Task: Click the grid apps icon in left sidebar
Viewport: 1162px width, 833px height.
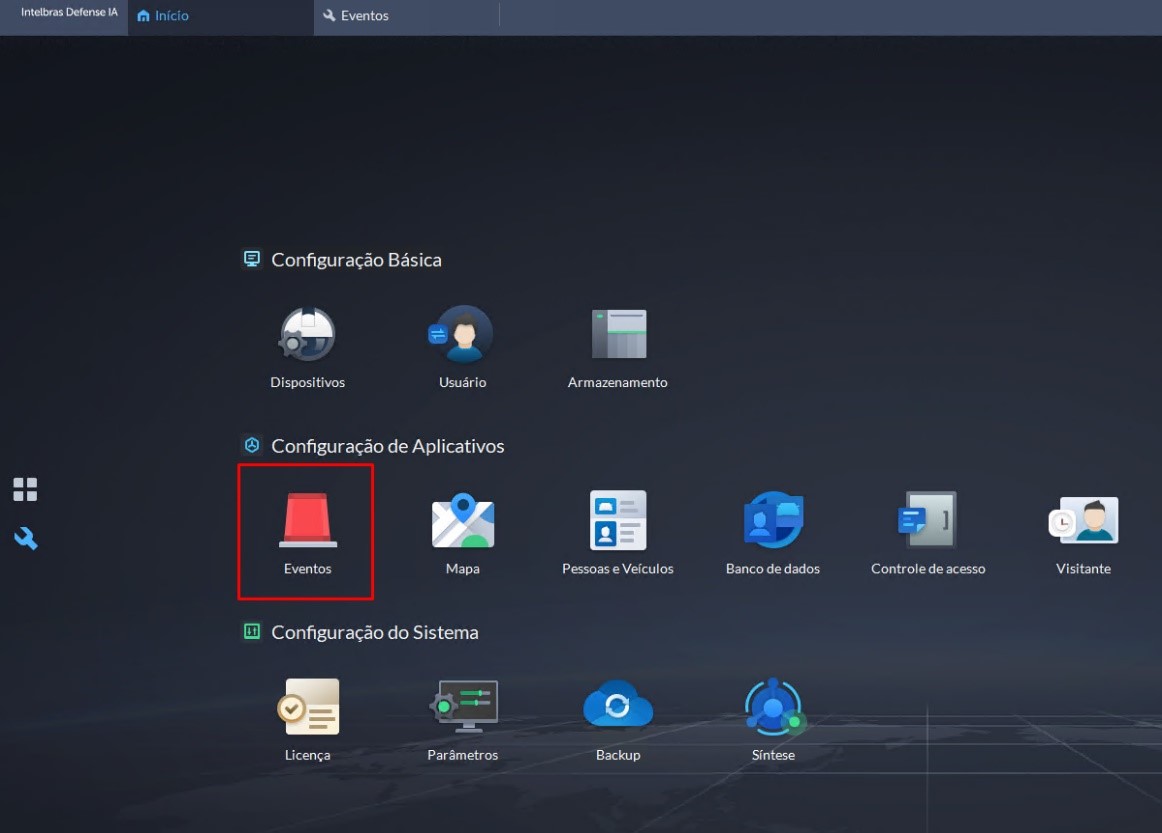Action: tap(25, 489)
